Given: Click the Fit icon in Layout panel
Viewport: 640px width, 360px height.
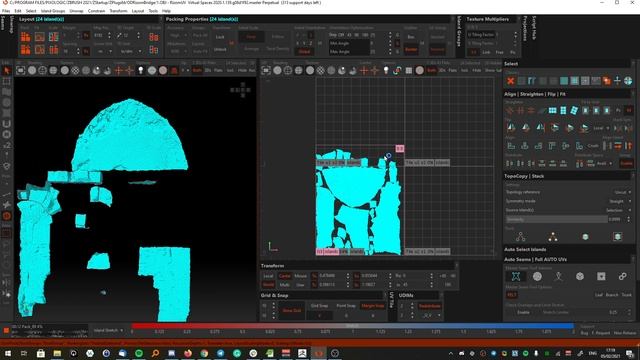Looking at the screenshot, I should [40, 37].
